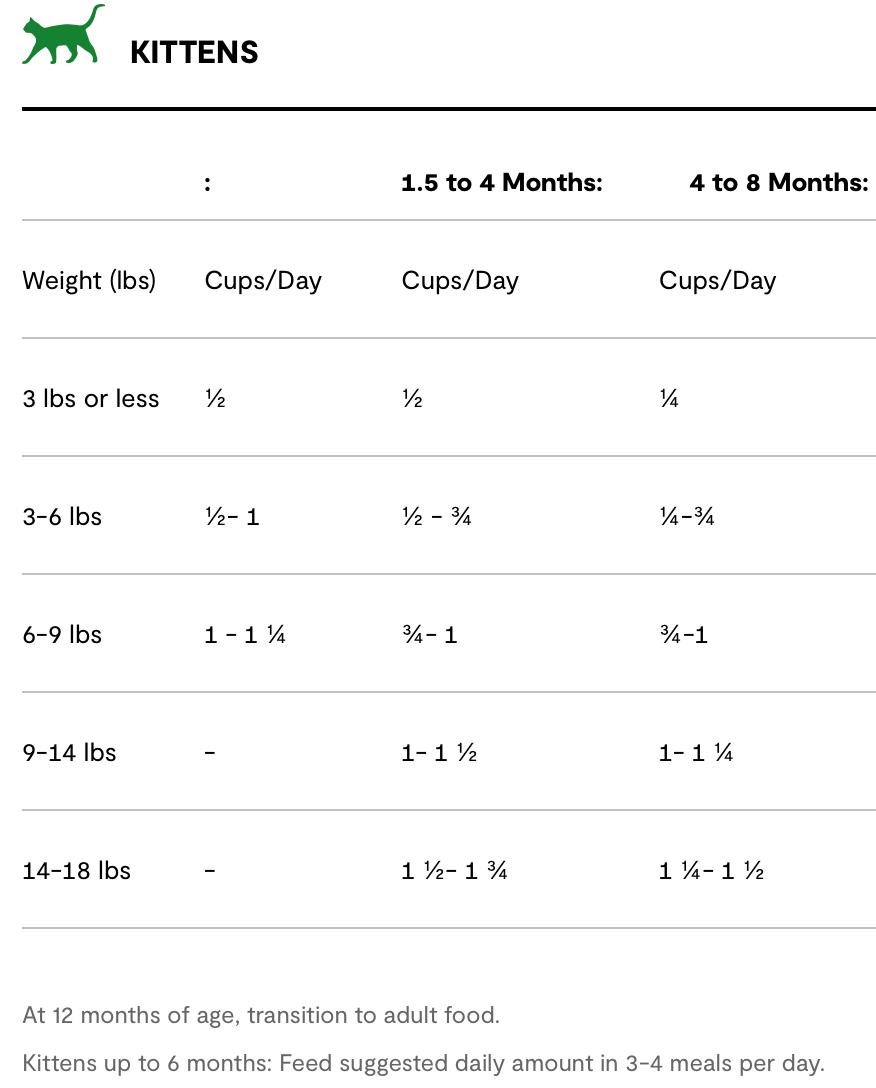
Task: Click the KITTENS heading
Action: click(x=194, y=53)
